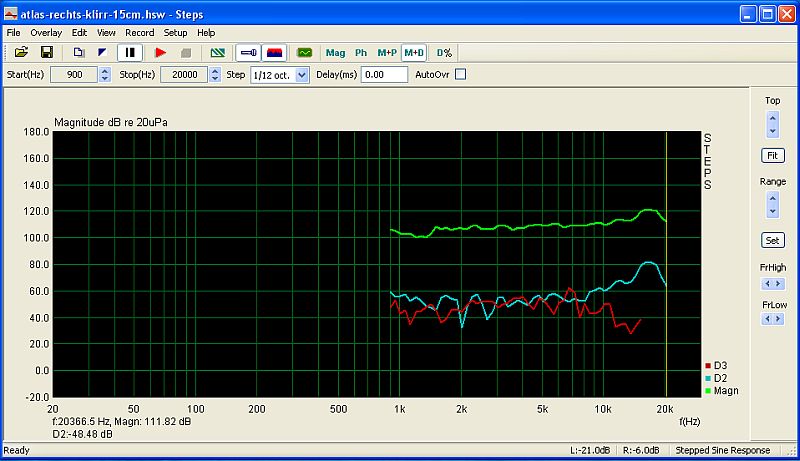Click the open file folder icon
The image size is (800, 461).
pyautogui.click(x=21, y=52)
